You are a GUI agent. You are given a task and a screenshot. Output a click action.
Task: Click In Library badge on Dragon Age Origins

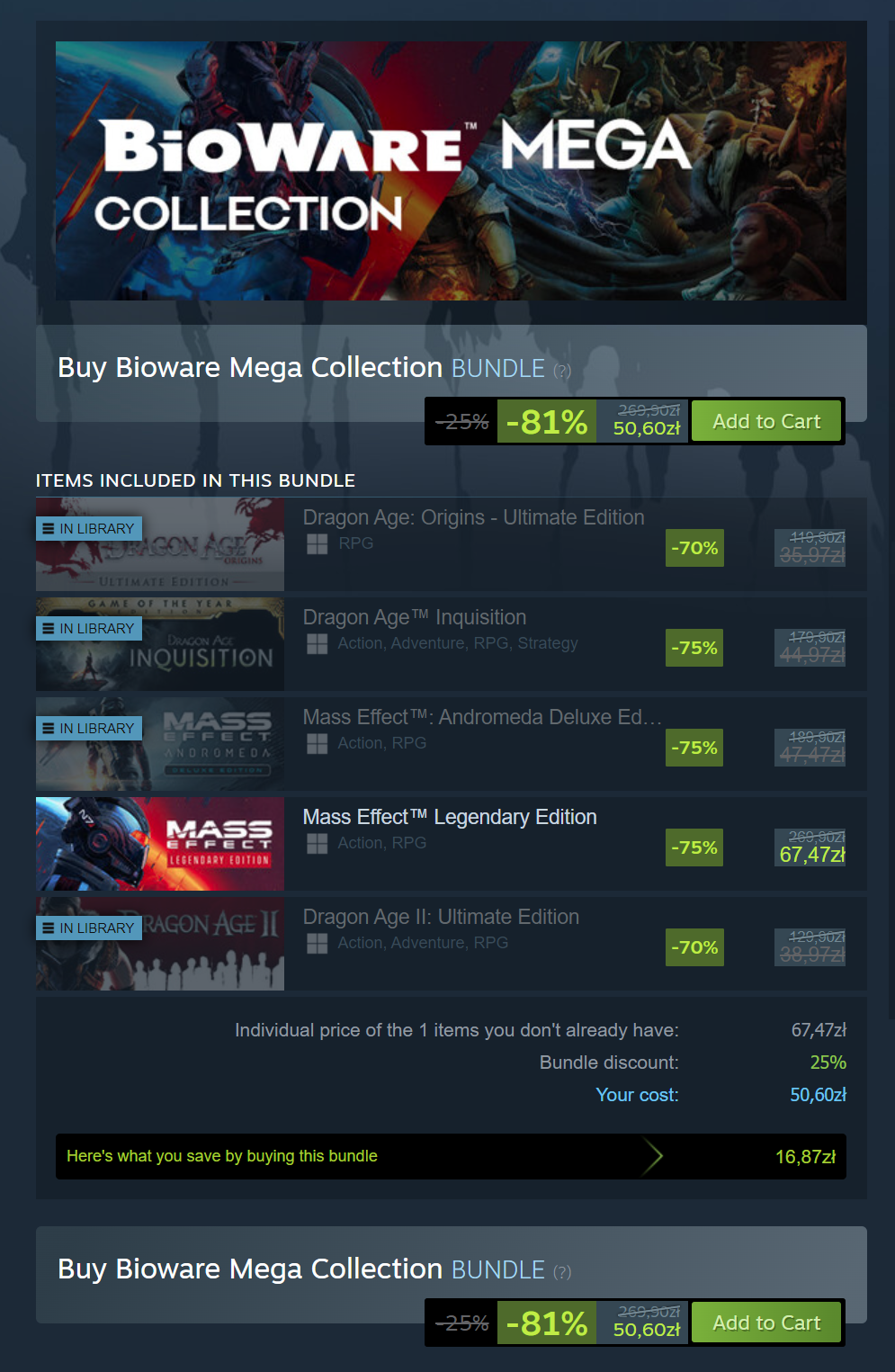point(89,529)
